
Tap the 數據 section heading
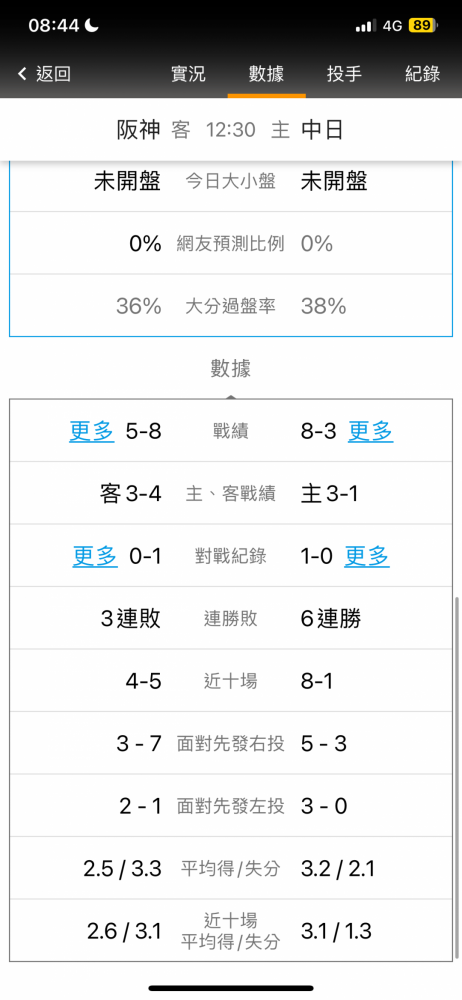pos(231,369)
